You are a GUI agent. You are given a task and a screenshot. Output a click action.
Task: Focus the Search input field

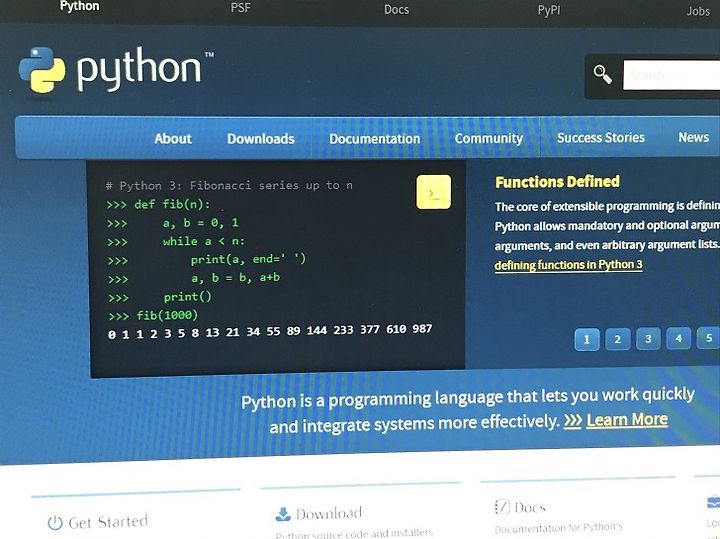pos(671,75)
